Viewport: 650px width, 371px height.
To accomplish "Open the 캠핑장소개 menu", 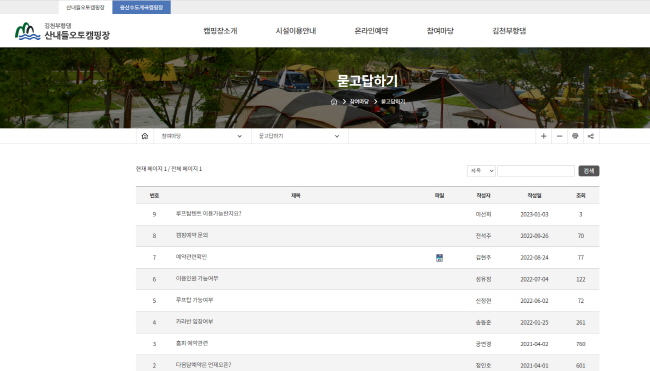I will pyautogui.click(x=220, y=31).
